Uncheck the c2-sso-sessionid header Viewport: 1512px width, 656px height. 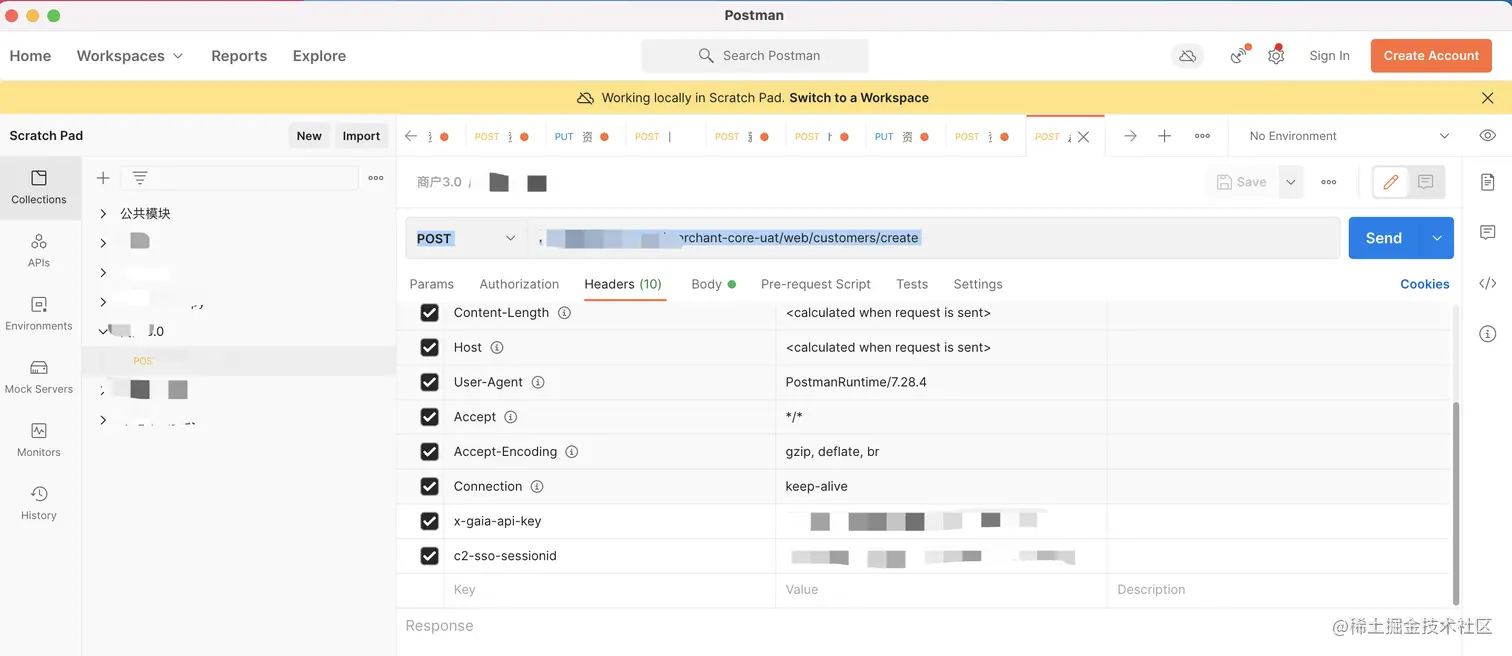pos(430,556)
